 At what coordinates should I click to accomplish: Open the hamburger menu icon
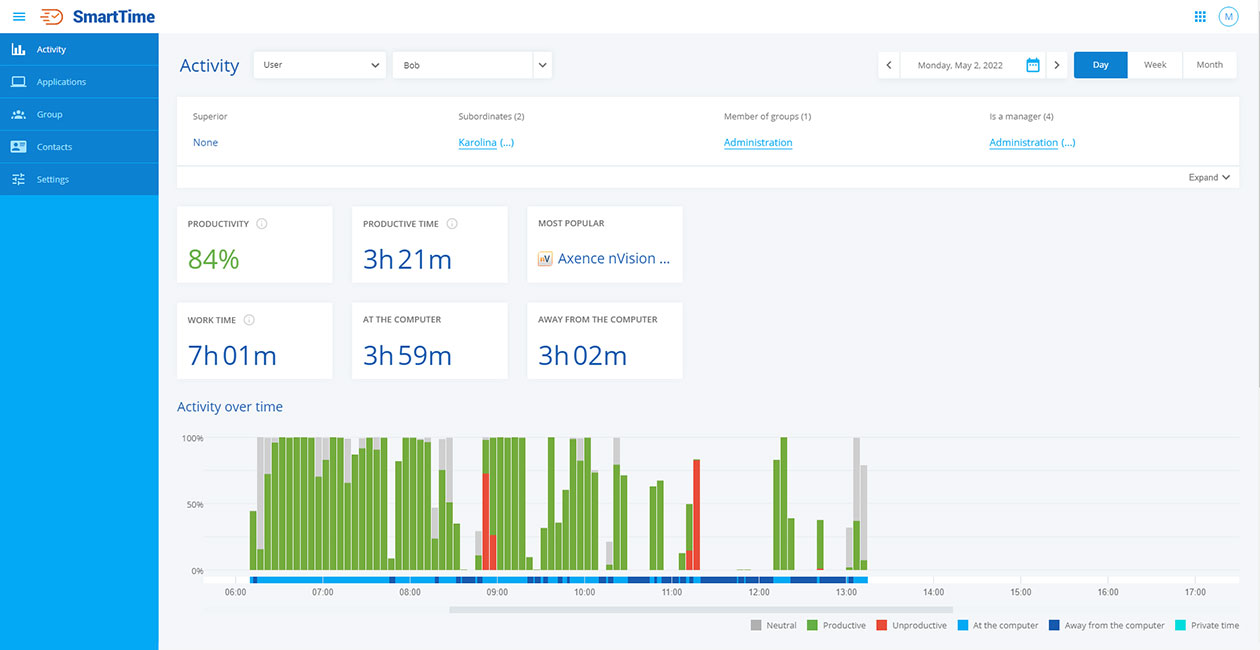[19, 17]
